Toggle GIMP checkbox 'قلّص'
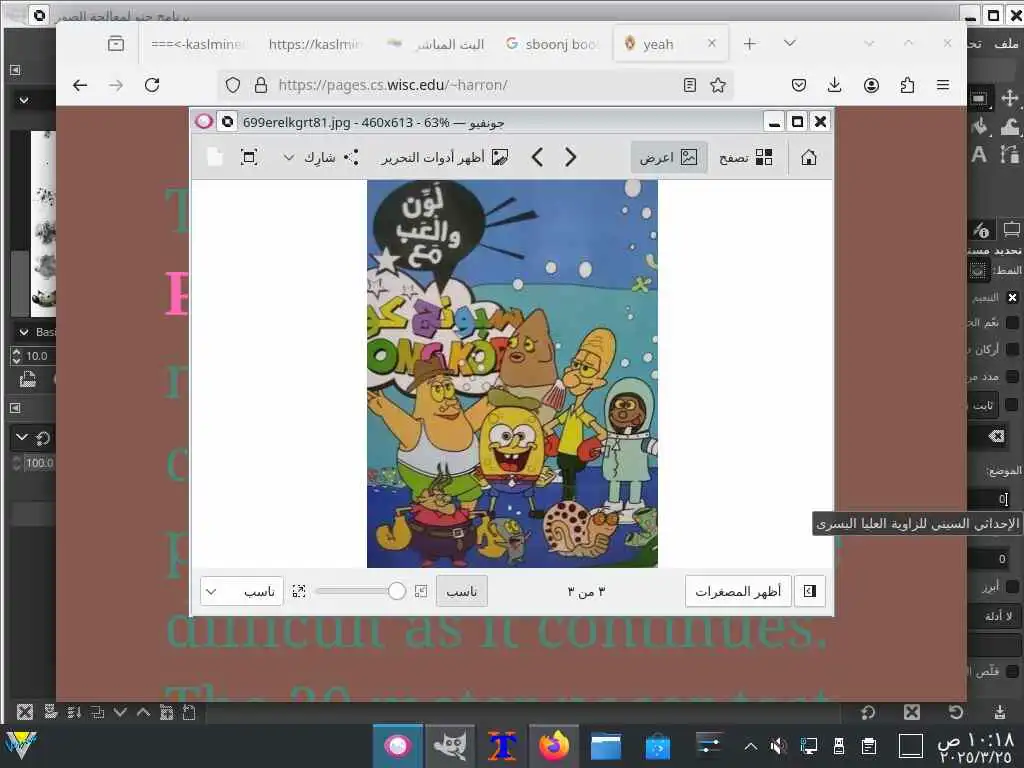 pyautogui.click(x=1012, y=671)
